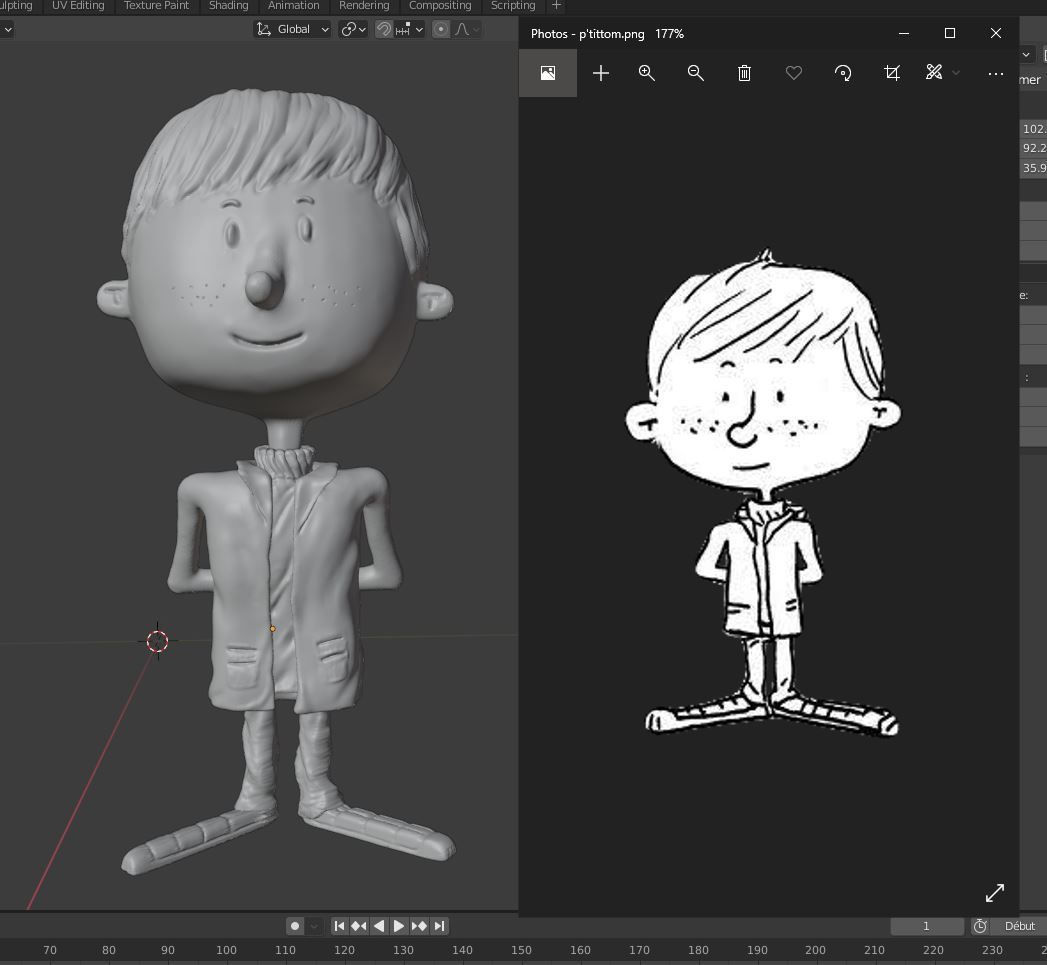Click the Début start frame field
The image size is (1047, 965).
(x=1020, y=926)
